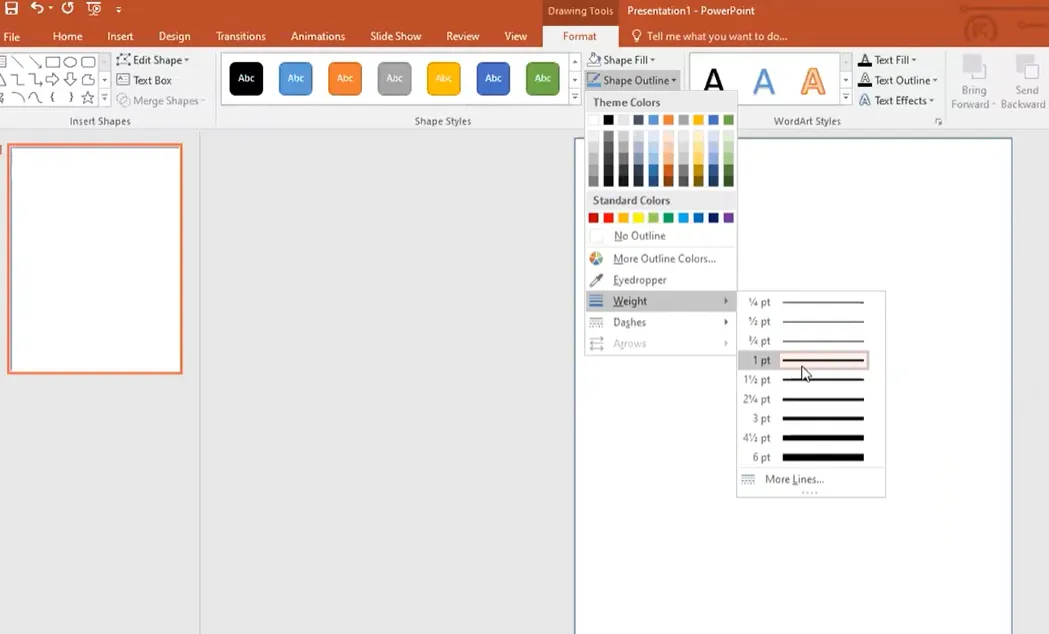
Task: Select the 3 pt line weight
Action: click(811, 419)
